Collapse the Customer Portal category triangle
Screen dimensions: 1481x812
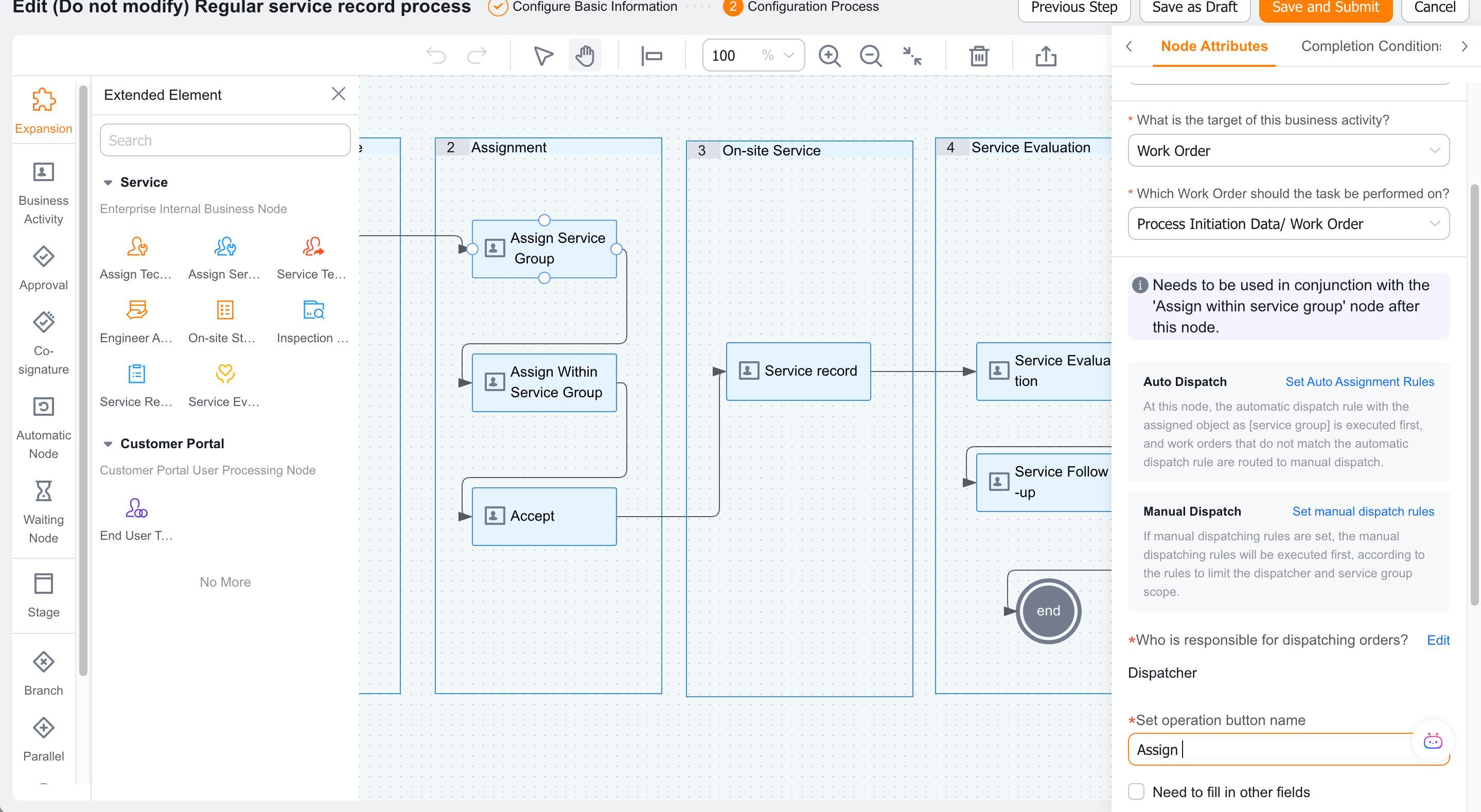click(x=108, y=444)
